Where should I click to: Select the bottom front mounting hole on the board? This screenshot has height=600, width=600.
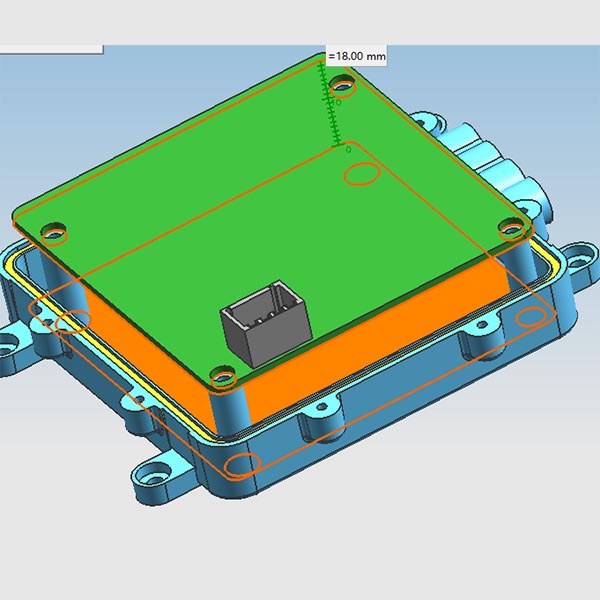click(223, 377)
